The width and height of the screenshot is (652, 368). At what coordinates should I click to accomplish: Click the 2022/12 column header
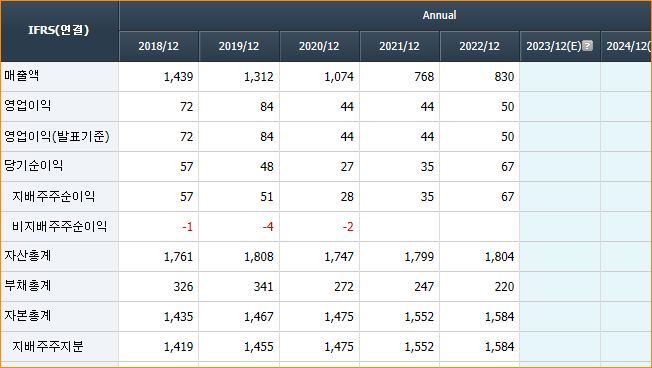click(x=479, y=46)
